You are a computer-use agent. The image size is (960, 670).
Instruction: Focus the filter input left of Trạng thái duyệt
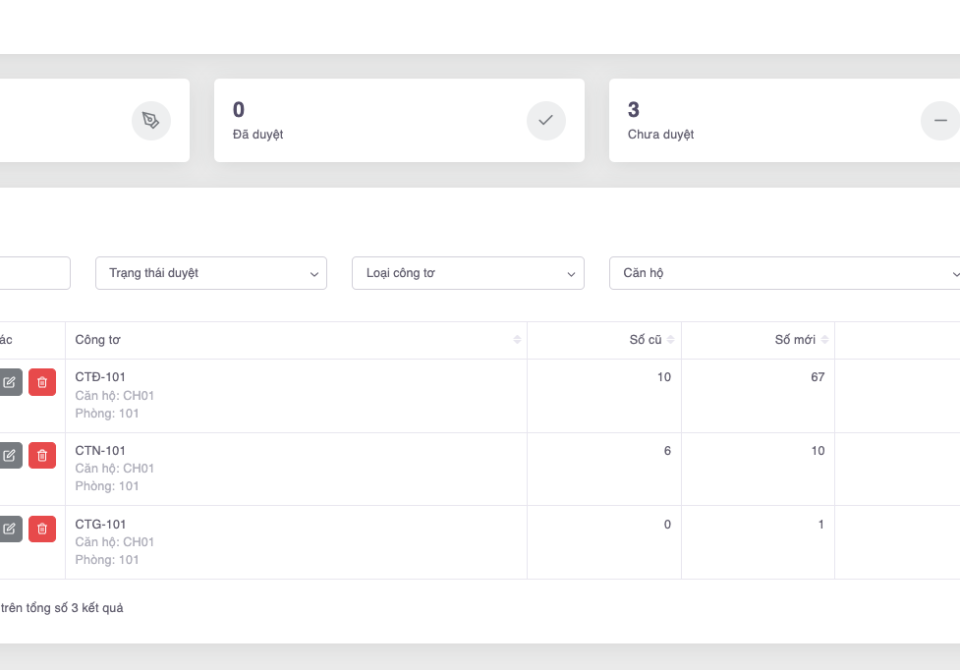click(35, 273)
